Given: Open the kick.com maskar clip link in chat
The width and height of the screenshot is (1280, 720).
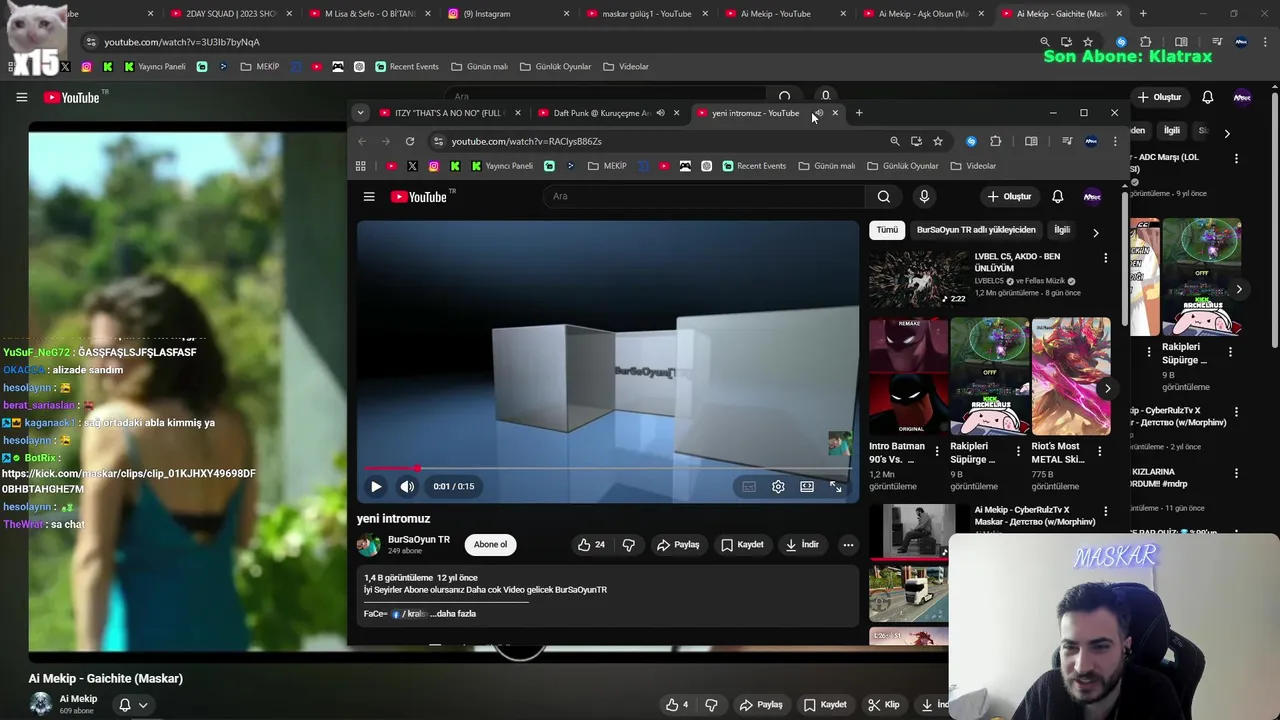Looking at the screenshot, I should click(x=129, y=481).
